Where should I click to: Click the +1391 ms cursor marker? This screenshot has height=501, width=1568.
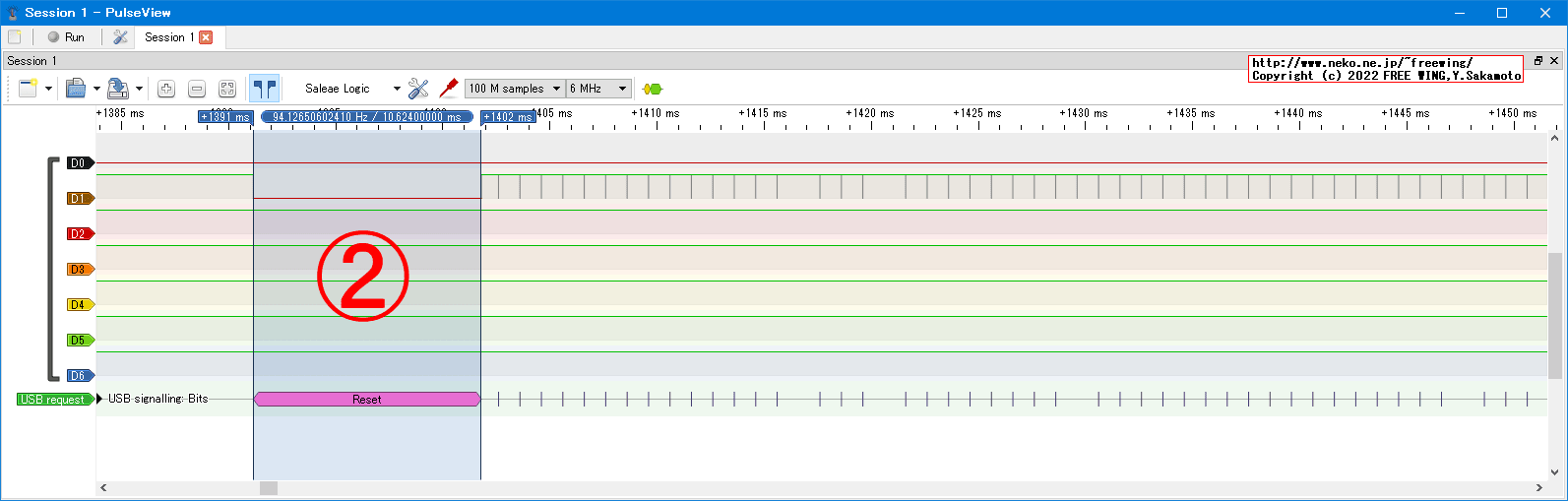click(225, 117)
